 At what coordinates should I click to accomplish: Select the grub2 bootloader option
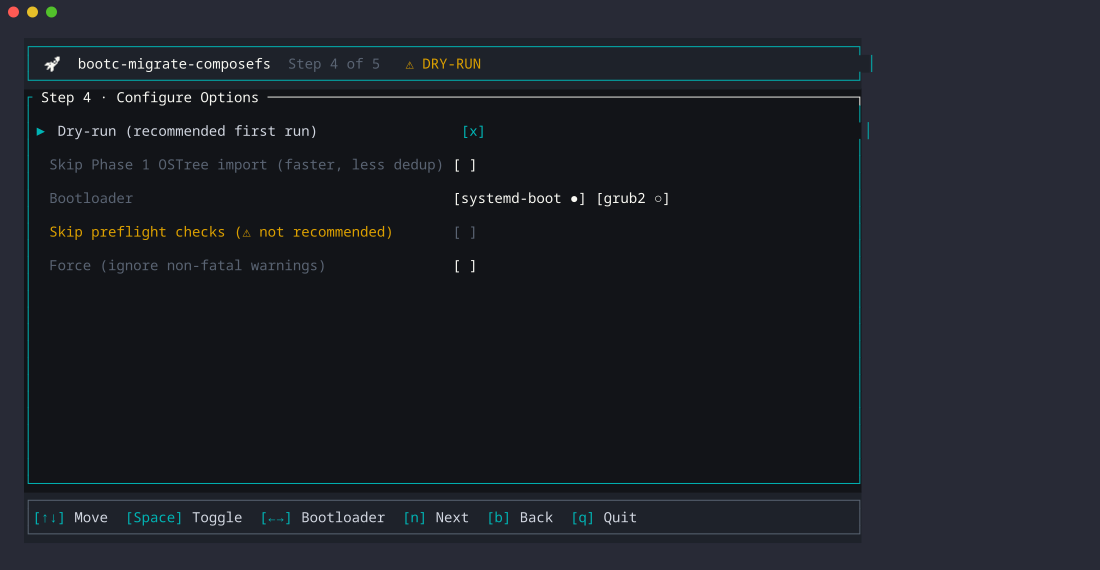(x=633, y=198)
